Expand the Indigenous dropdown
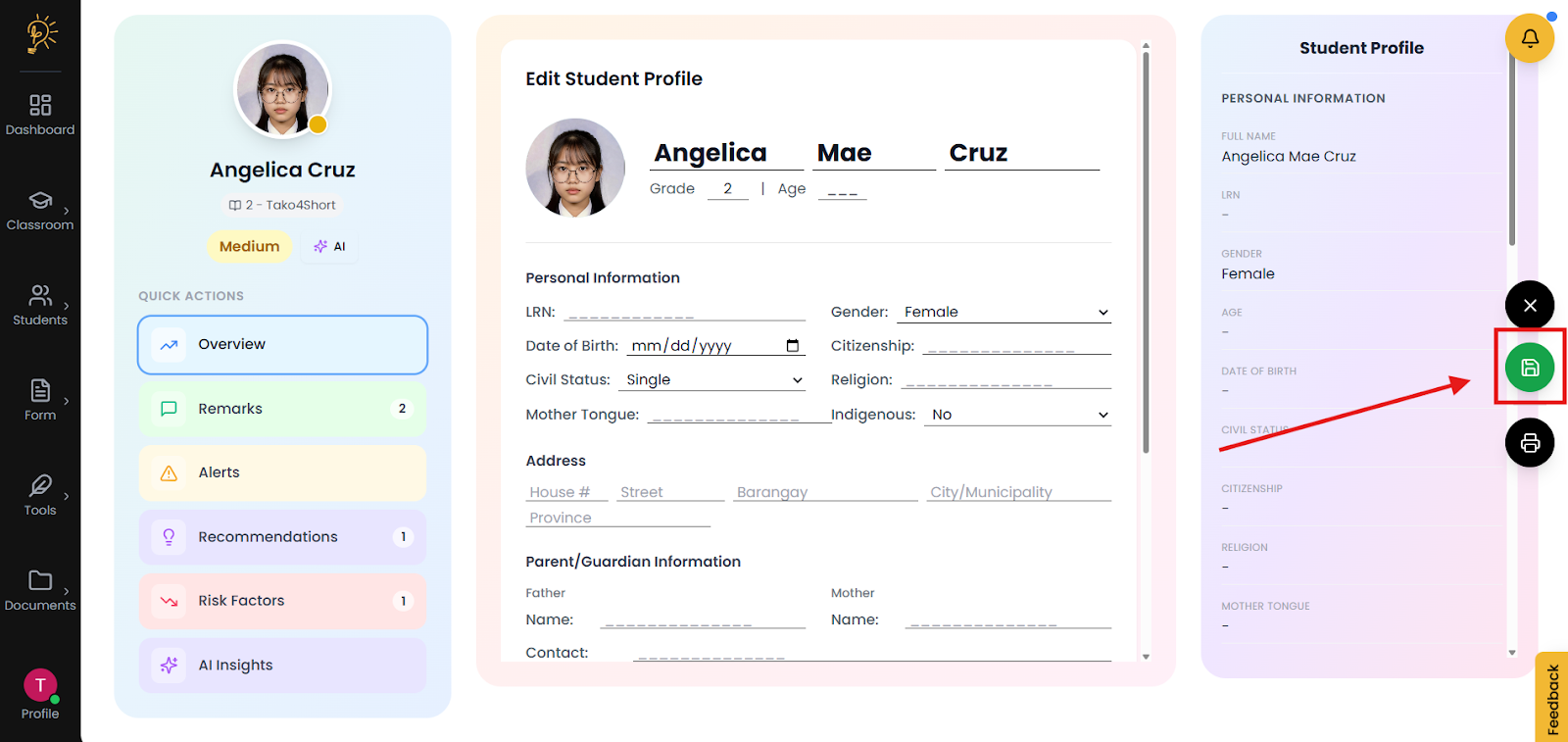 [1017, 416]
